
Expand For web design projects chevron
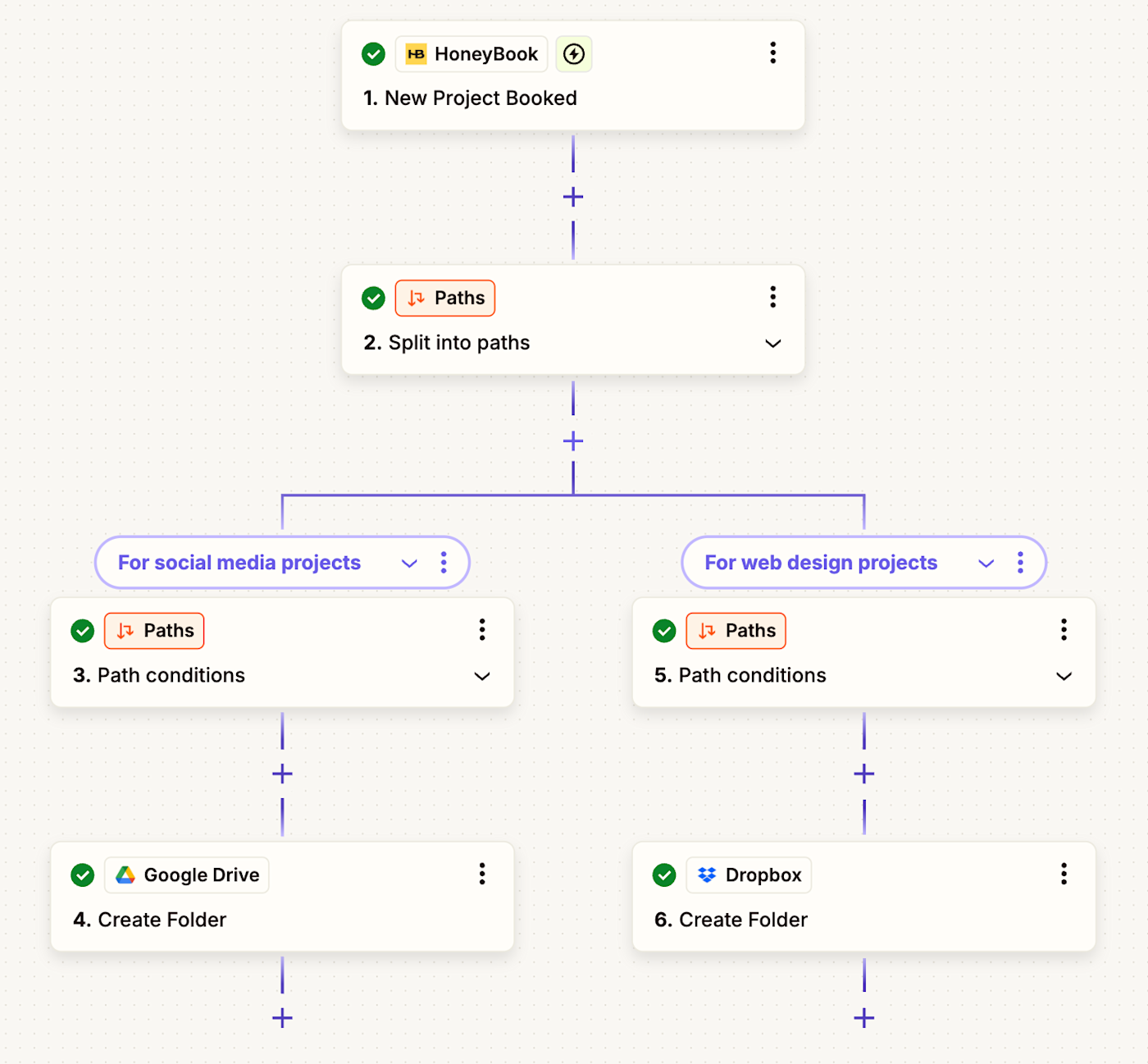click(986, 563)
